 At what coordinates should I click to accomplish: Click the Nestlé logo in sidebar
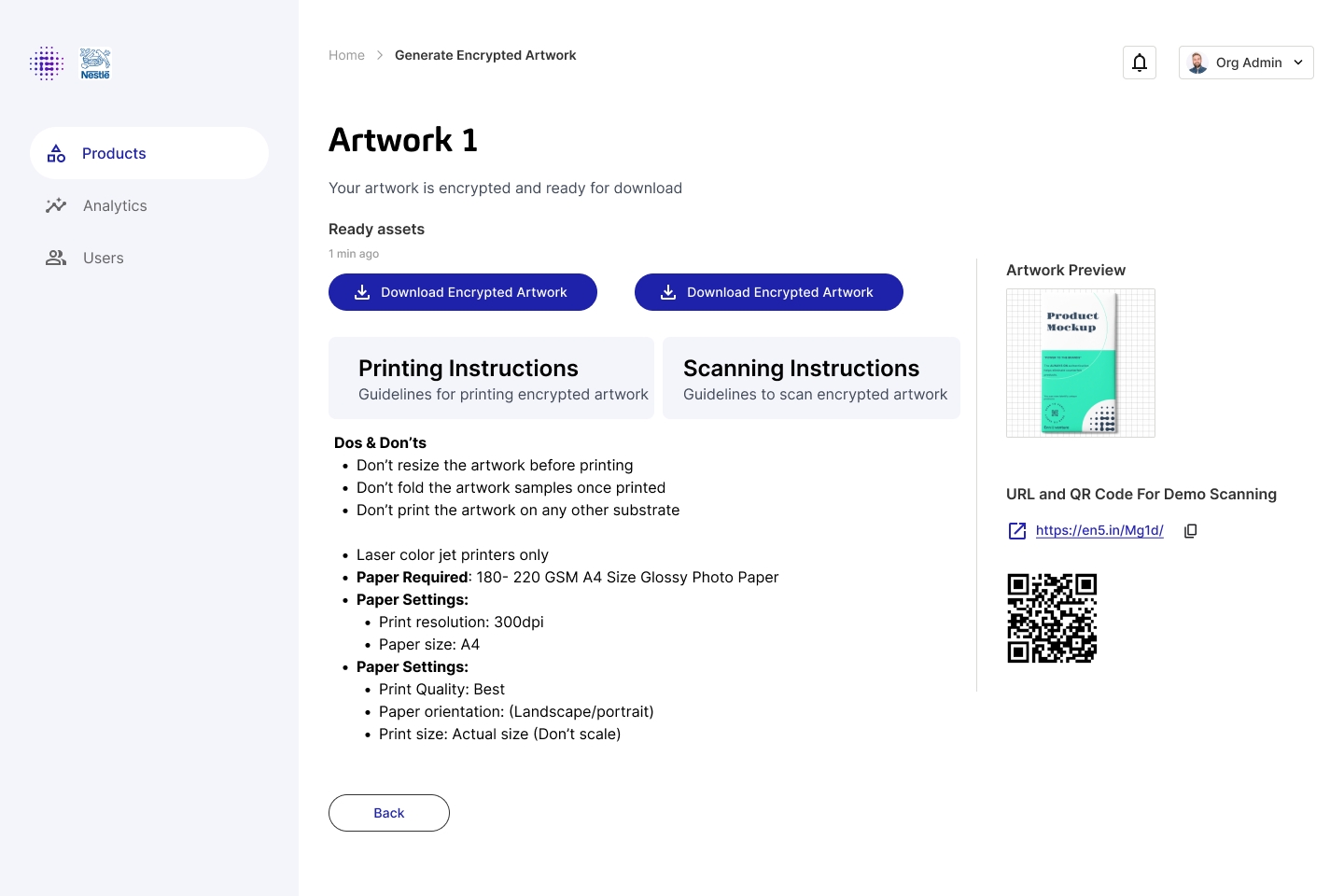[x=95, y=63]
